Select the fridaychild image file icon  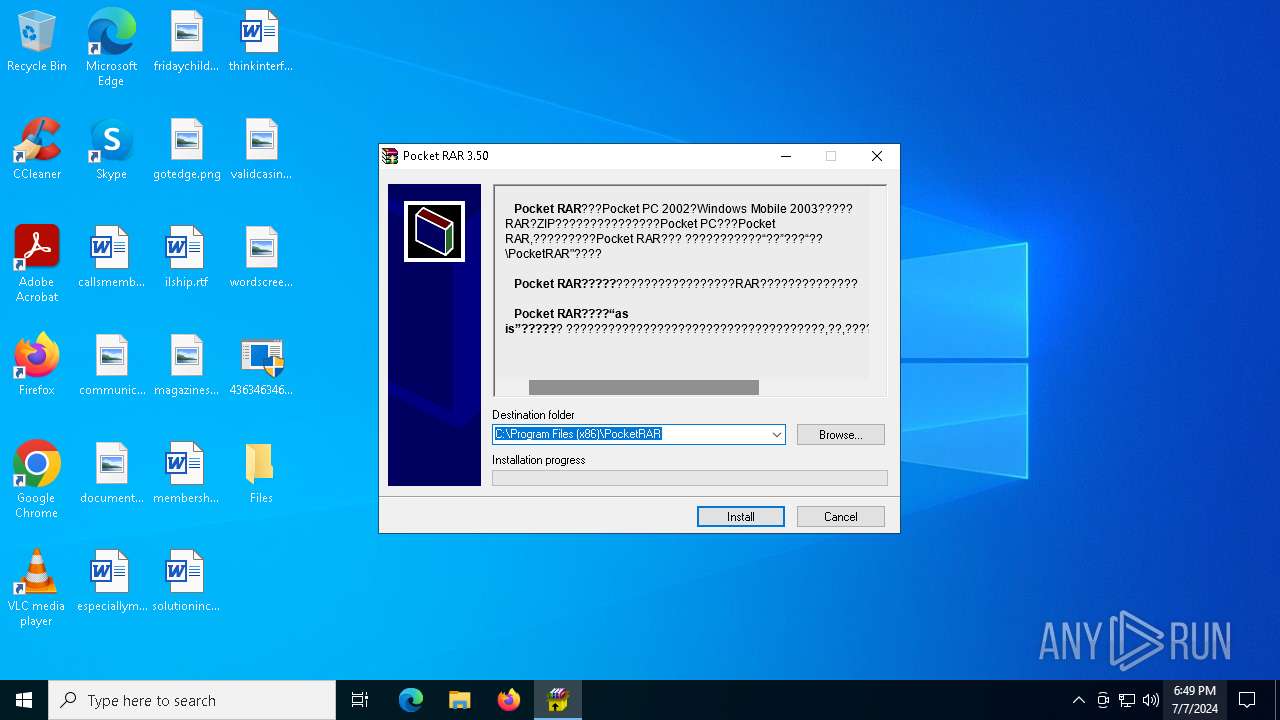[x=186, y=42]
